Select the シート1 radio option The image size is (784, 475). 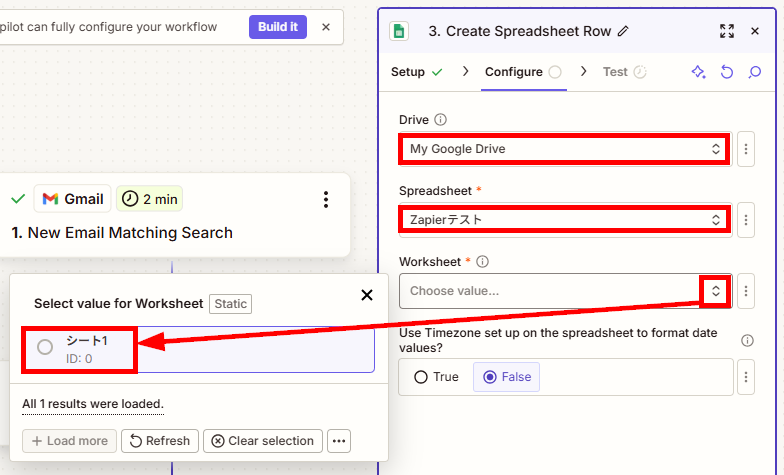pyautogui.click(x=45, y=346)
